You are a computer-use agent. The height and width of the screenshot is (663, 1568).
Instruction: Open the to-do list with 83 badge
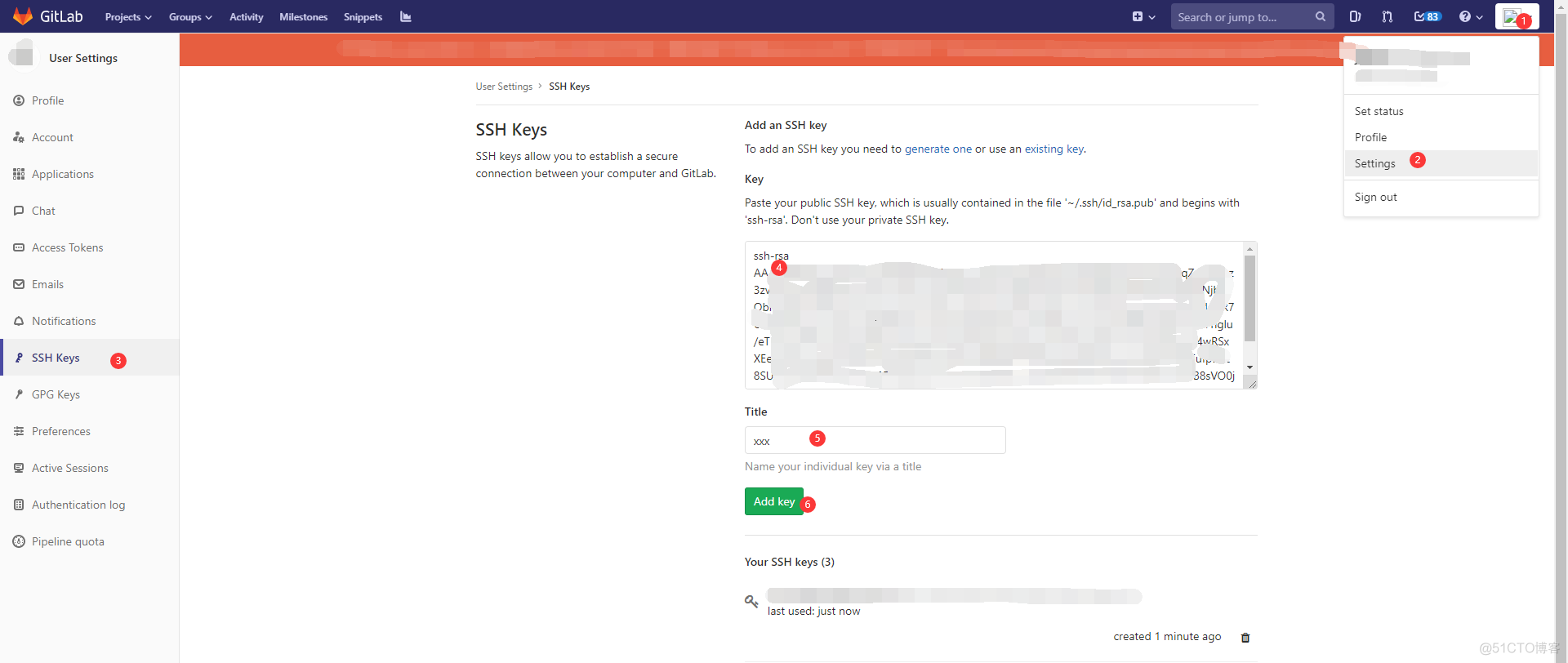(1427, 16)
